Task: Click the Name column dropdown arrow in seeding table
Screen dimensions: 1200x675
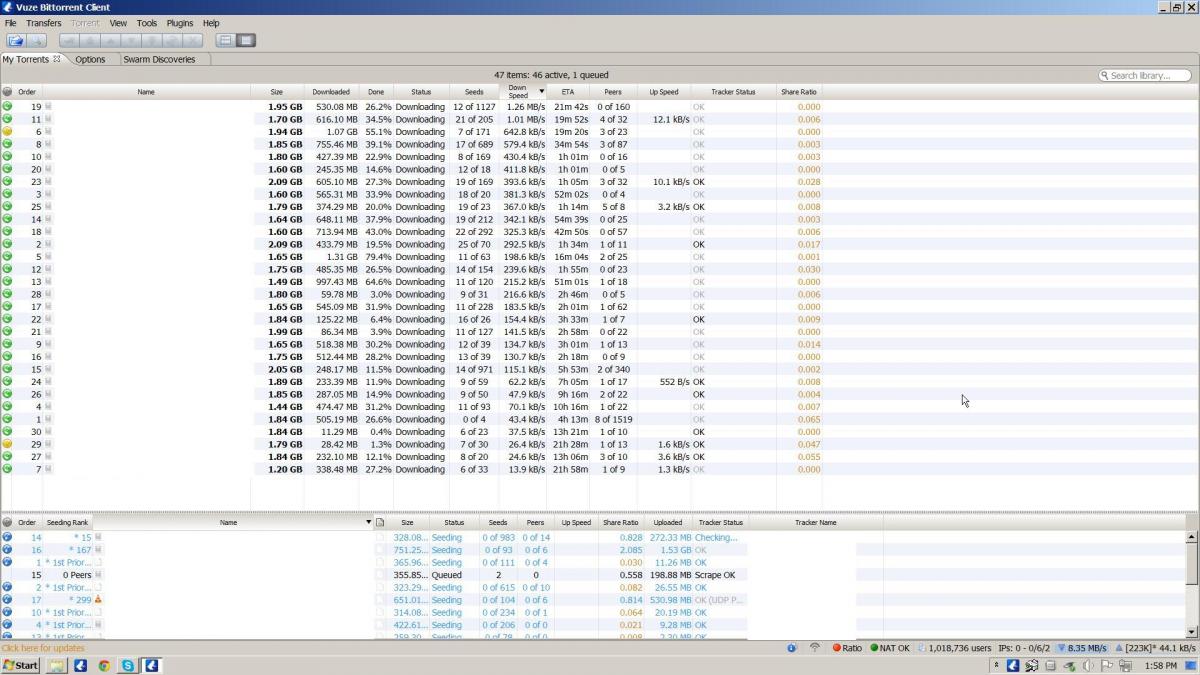Action: click(368, 522)
